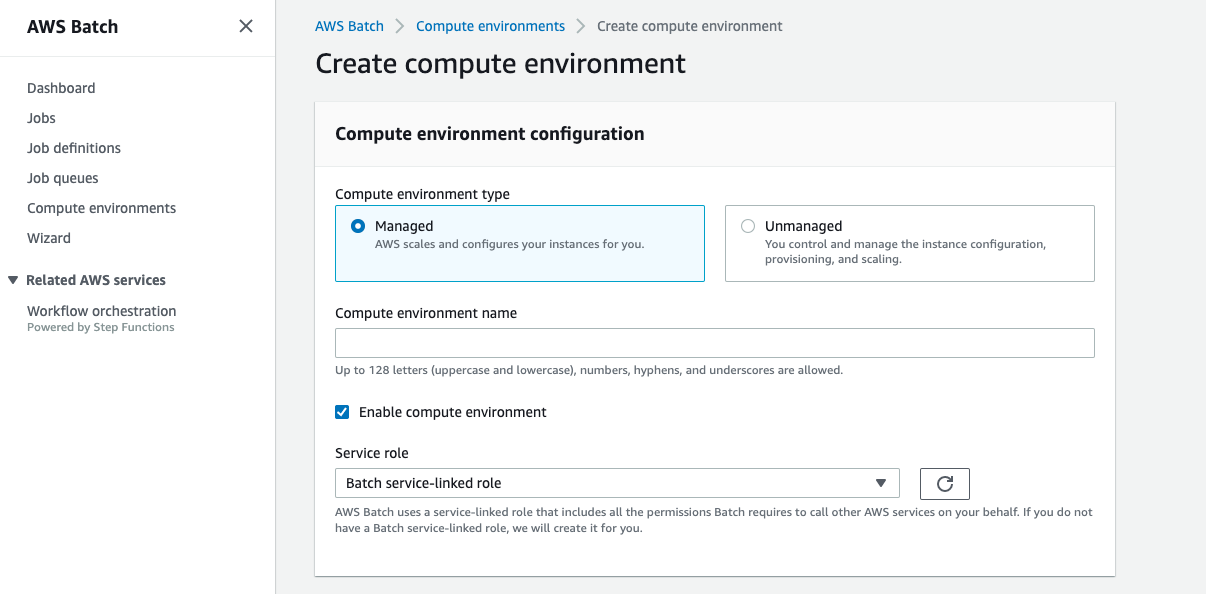The image size is (1206, 594).
Task: Open Job definitions in the sidebar
Action: tap(74, 148)
